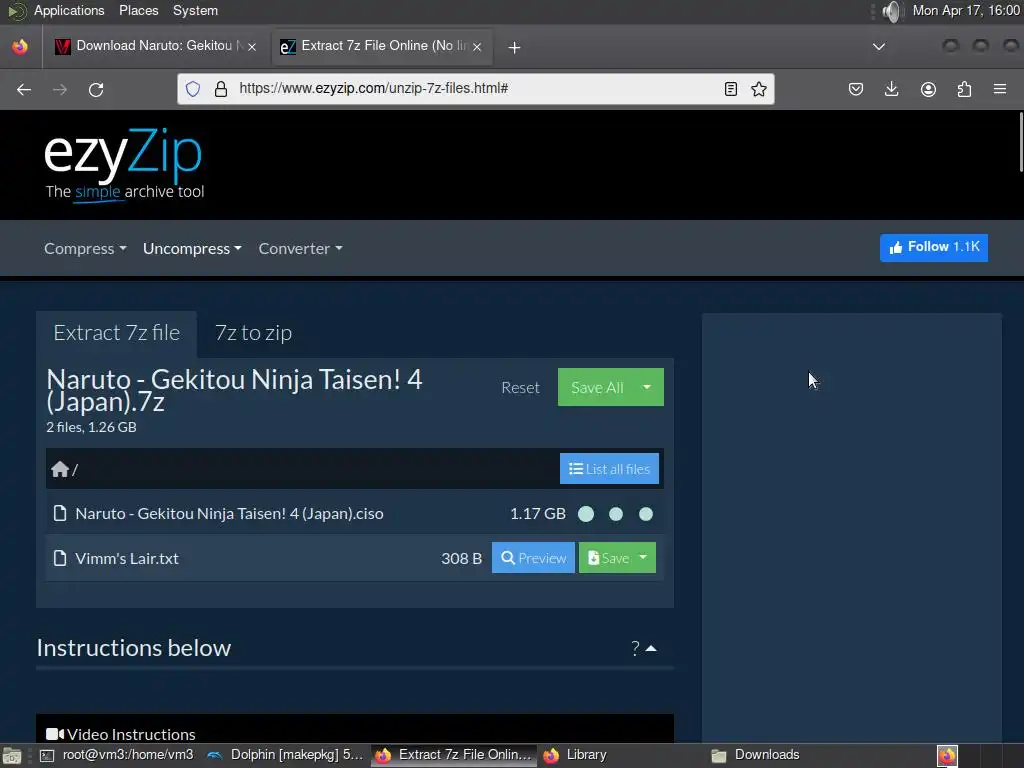Open the System menu
This screenshot has height=768, width=1024.
coord(195,10)
